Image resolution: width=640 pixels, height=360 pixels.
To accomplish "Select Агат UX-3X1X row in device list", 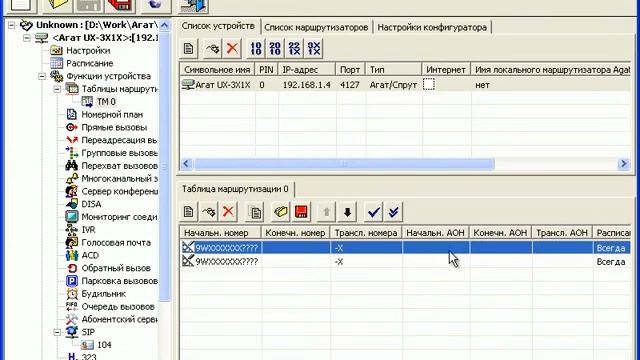I will point(405,84).
